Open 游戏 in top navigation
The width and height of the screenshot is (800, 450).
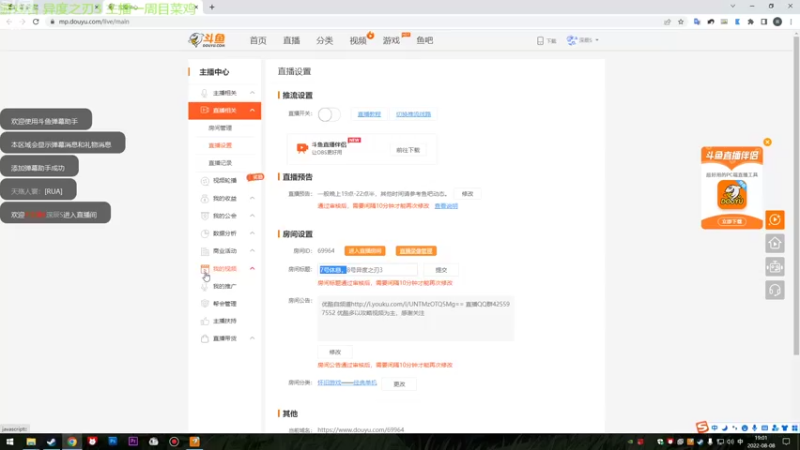click(391, 40)
